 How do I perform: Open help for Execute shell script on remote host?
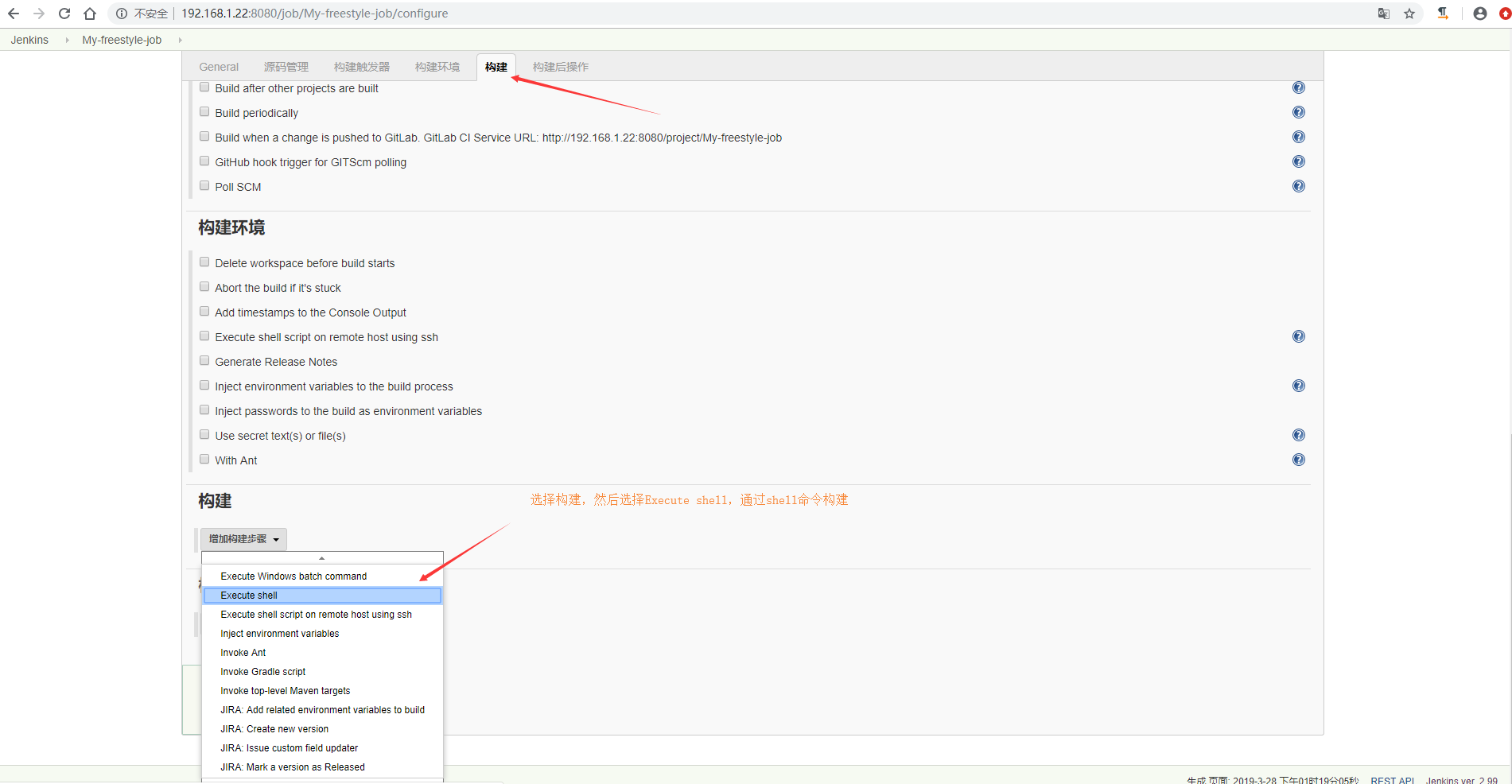[x=1299, y=336]
